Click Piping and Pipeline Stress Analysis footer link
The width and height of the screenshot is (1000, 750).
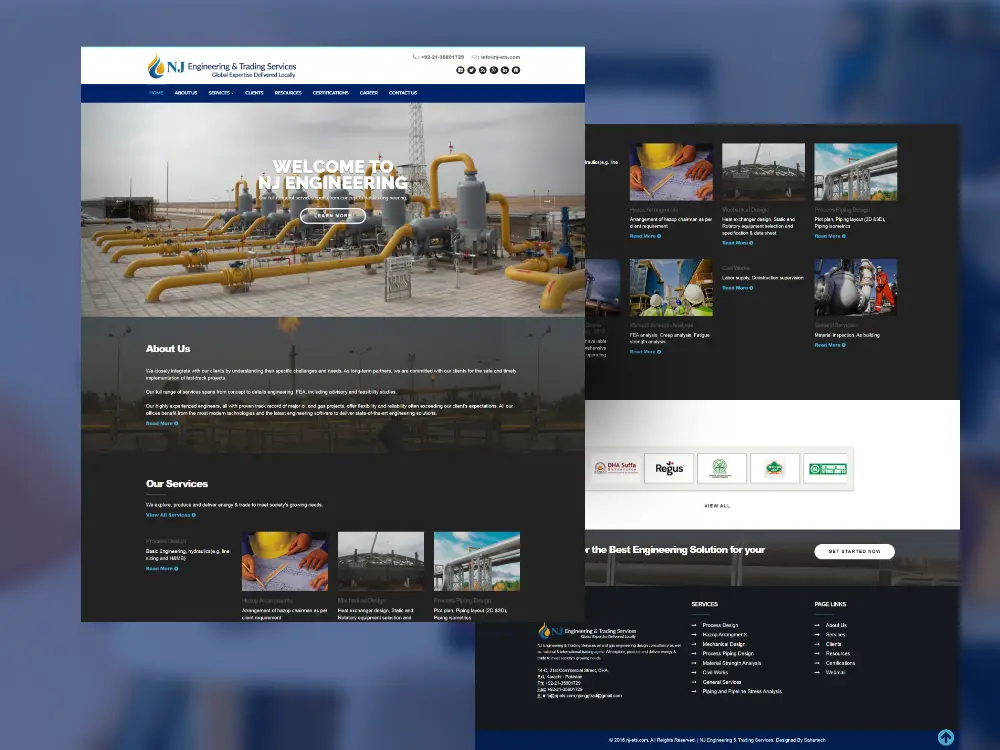tap(742, 691)
